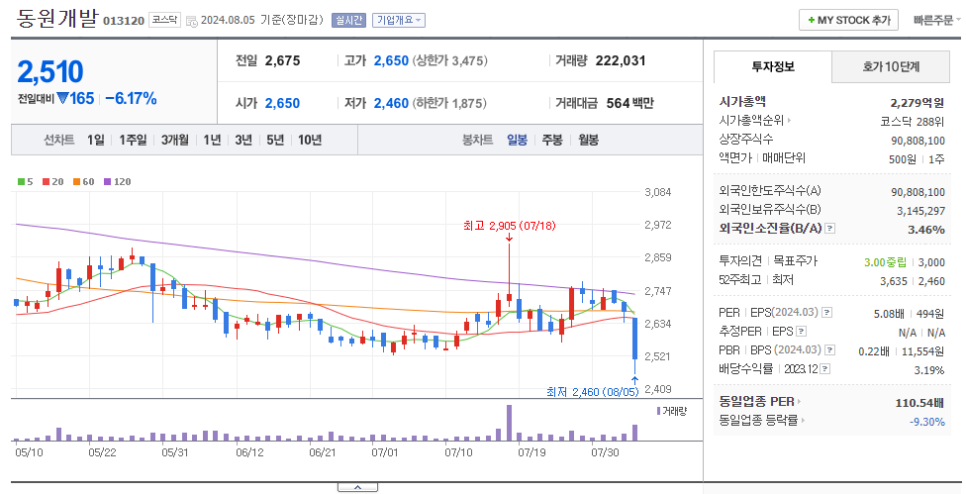Select the 5년 line chart period

click(x=275, y=140)
